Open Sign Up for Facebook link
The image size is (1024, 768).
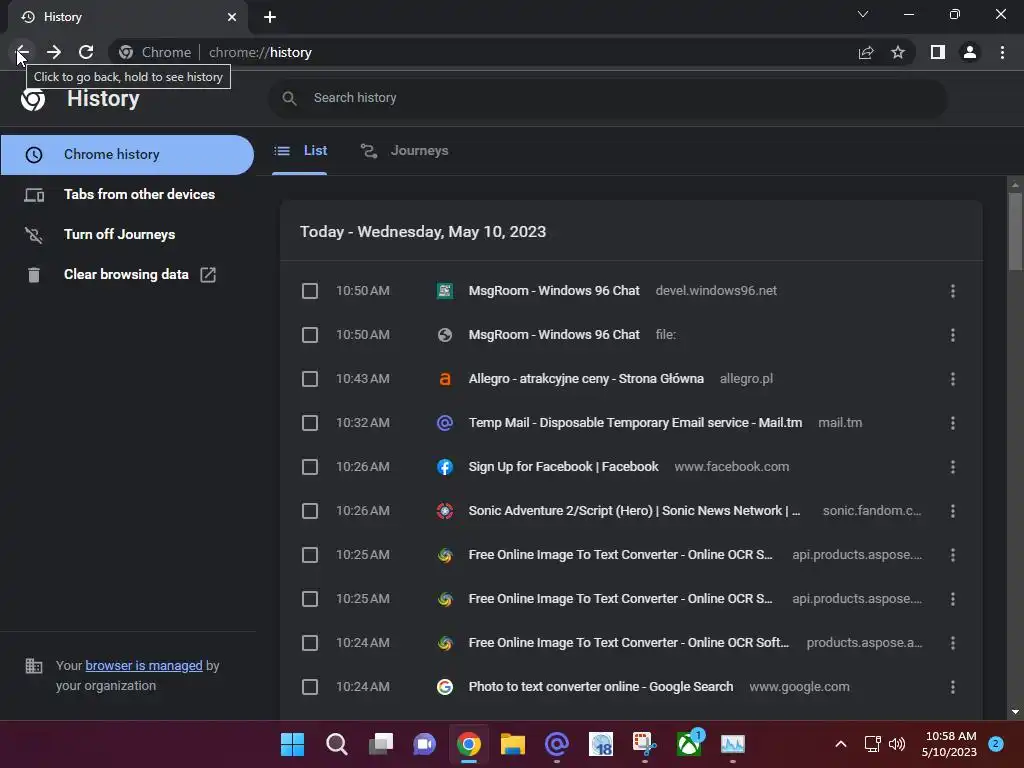(563, 467)
